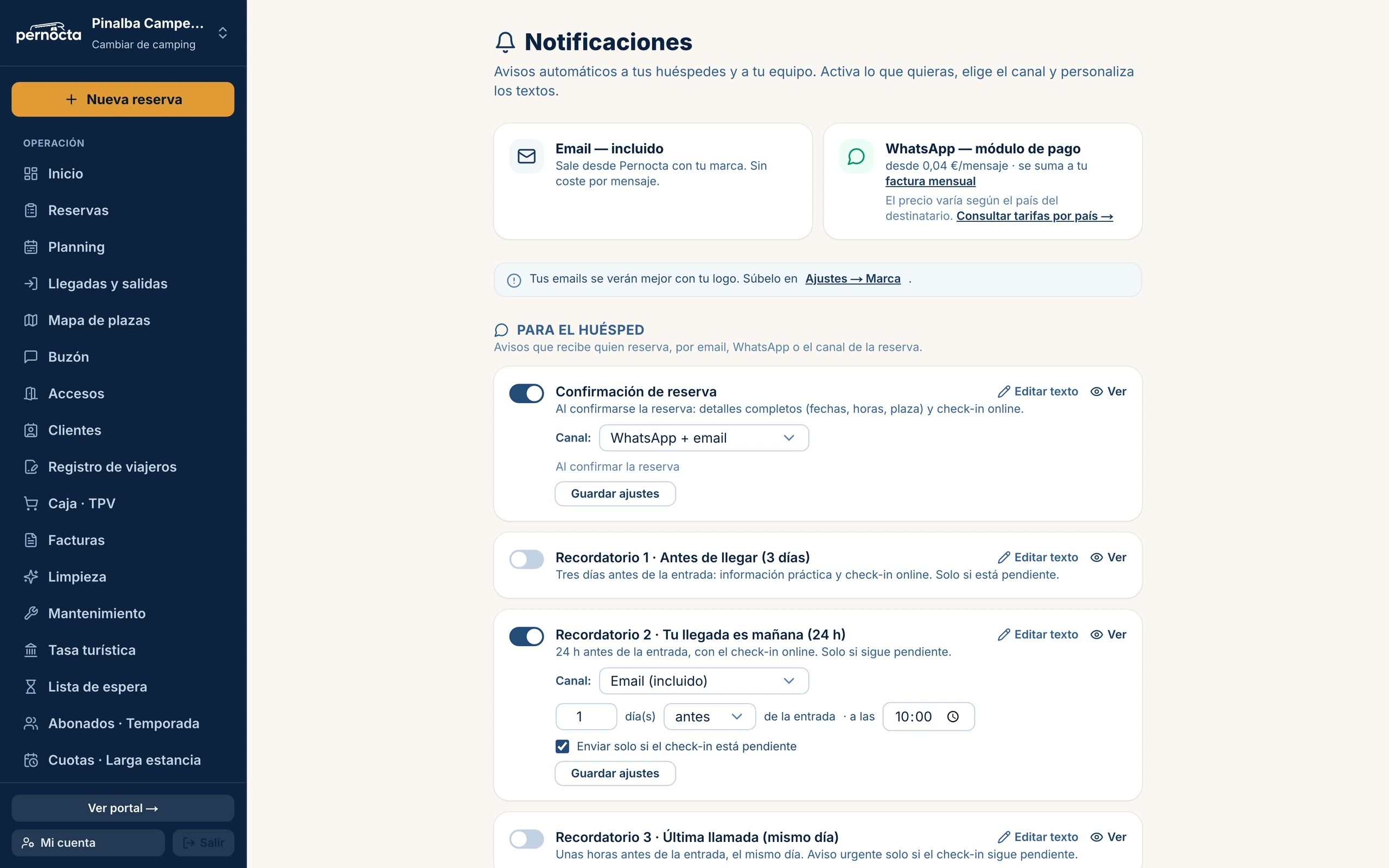1389x868 pixels.
Task: Click the Clientes contact icon
Action: [31, 430]
